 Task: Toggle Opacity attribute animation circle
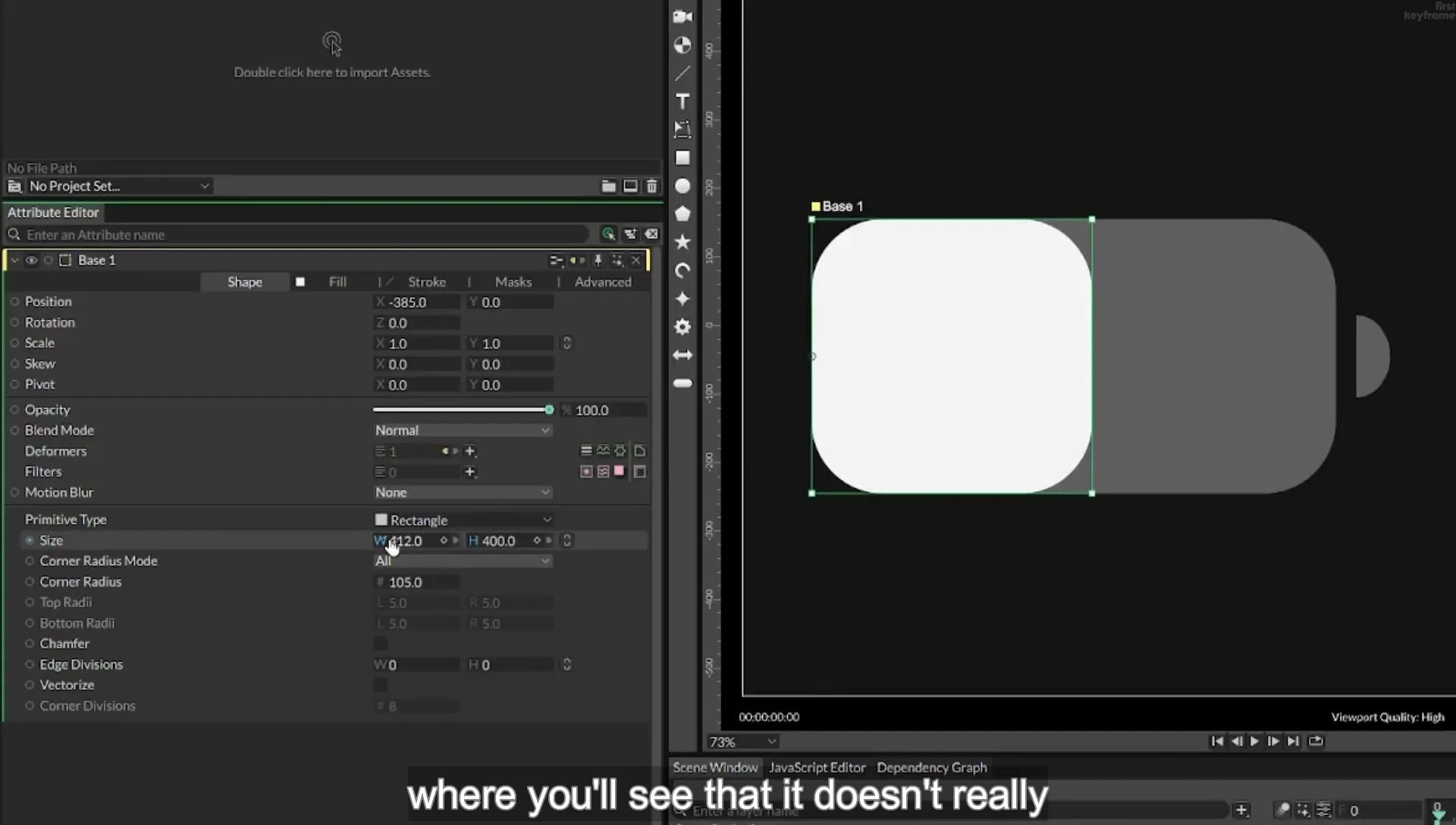tap(14, 410)
